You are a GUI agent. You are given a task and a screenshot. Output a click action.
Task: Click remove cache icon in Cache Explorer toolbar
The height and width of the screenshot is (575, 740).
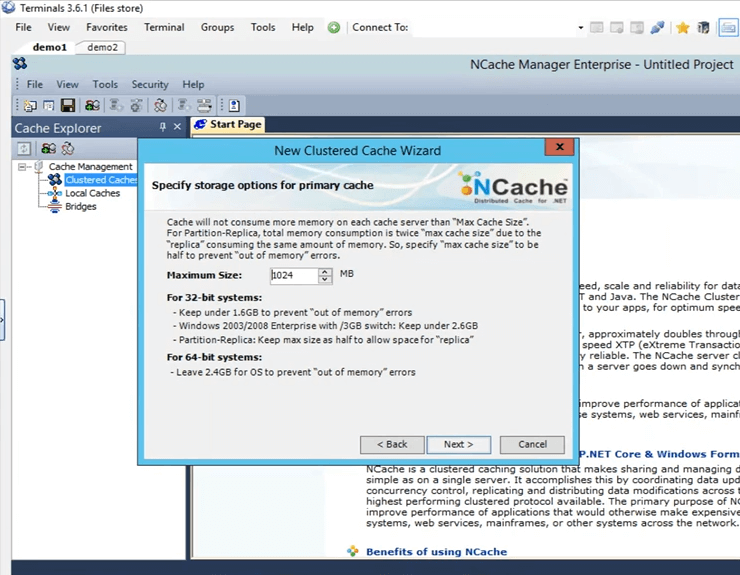pyautogui.click(x=68, y=149)
